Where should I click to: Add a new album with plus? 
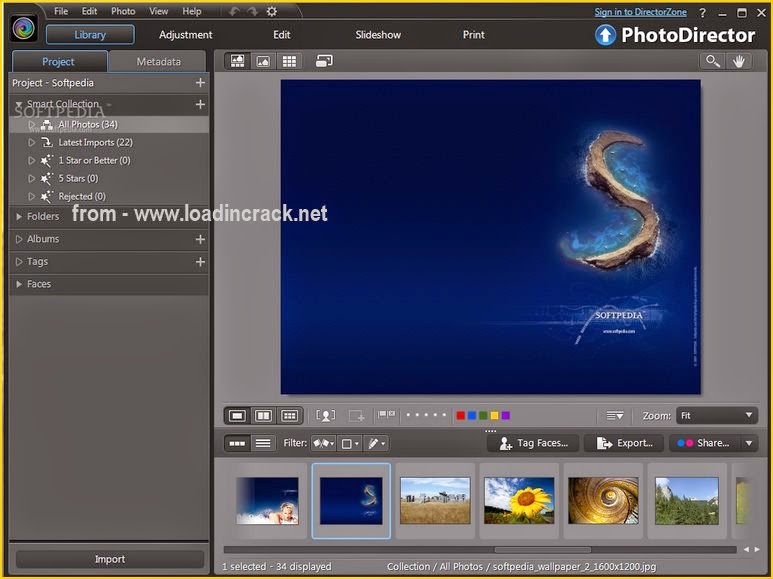point(200,239)
